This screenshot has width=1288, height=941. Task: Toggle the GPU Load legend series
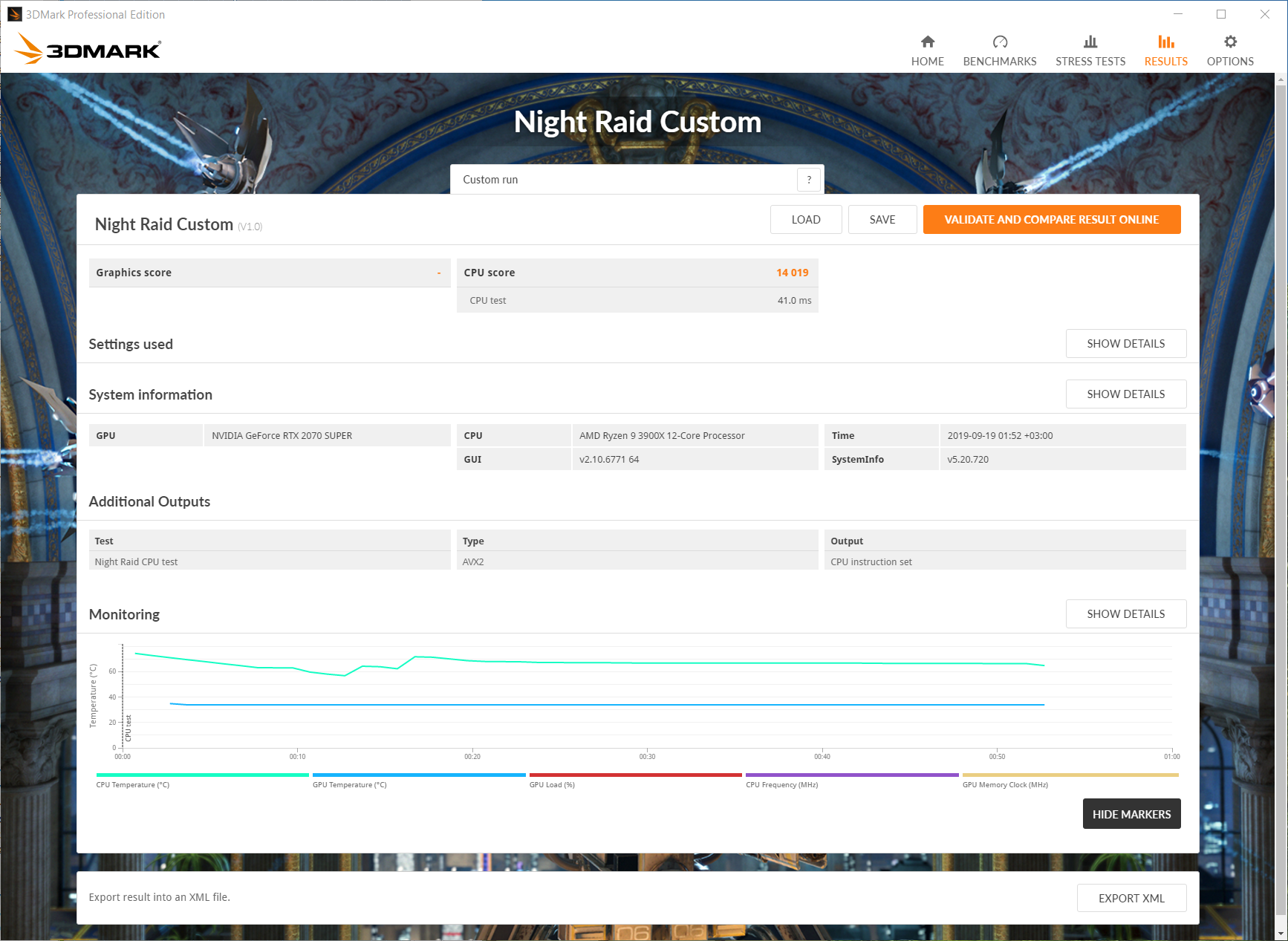636,780
